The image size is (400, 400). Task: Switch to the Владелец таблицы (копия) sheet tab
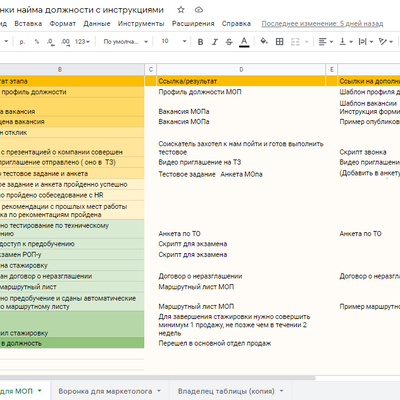(226, 391)
